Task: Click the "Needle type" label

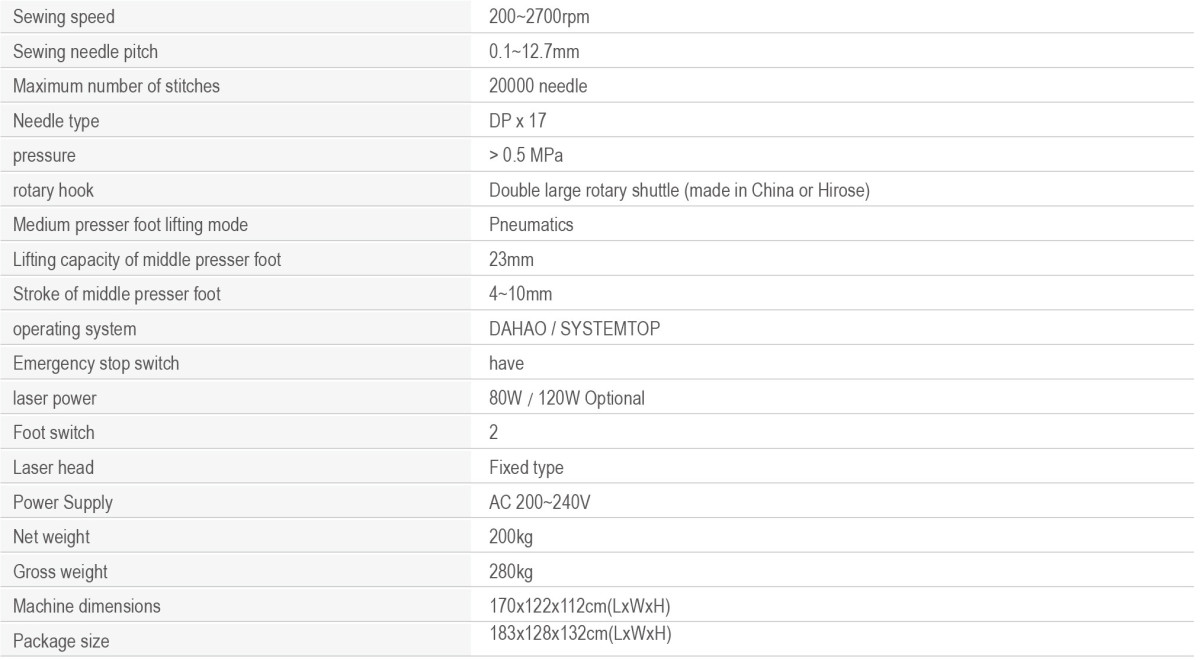Action: (x=55, y=122)
